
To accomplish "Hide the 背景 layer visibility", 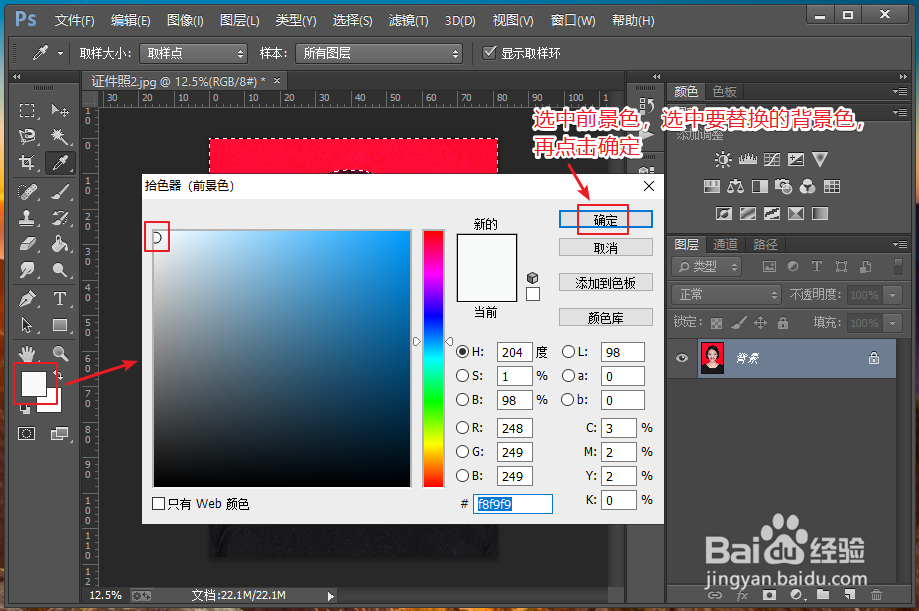I will (683, 357).
